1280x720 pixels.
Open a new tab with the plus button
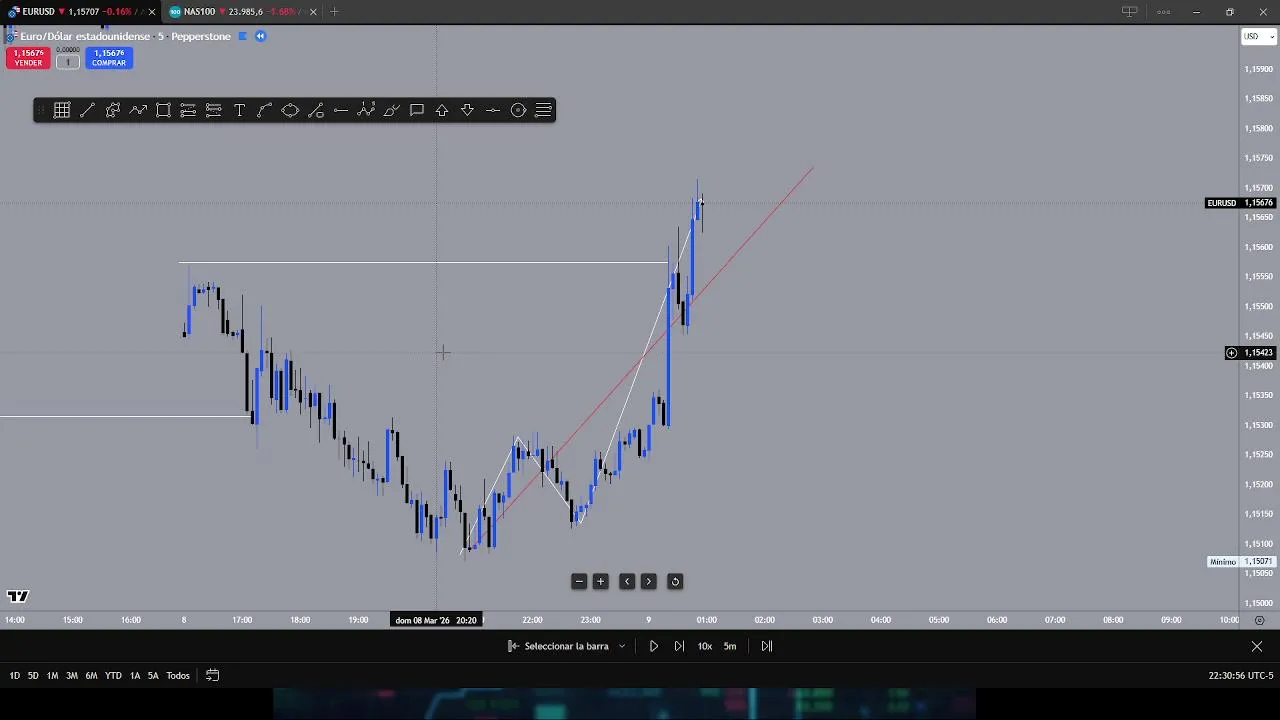[x=334, y=12]
